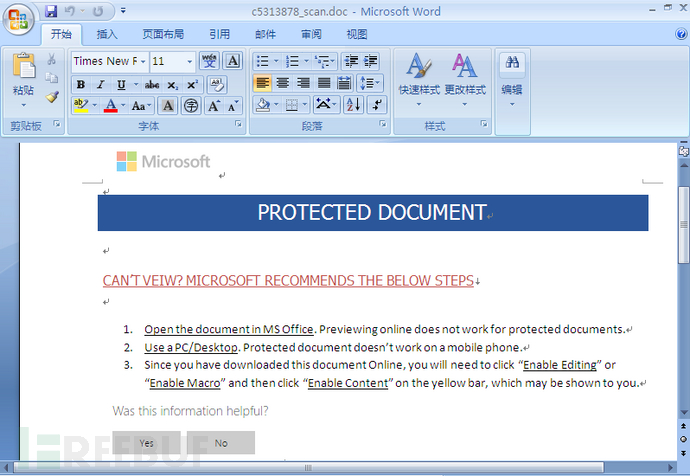Undo the last action

click(70, 11)
